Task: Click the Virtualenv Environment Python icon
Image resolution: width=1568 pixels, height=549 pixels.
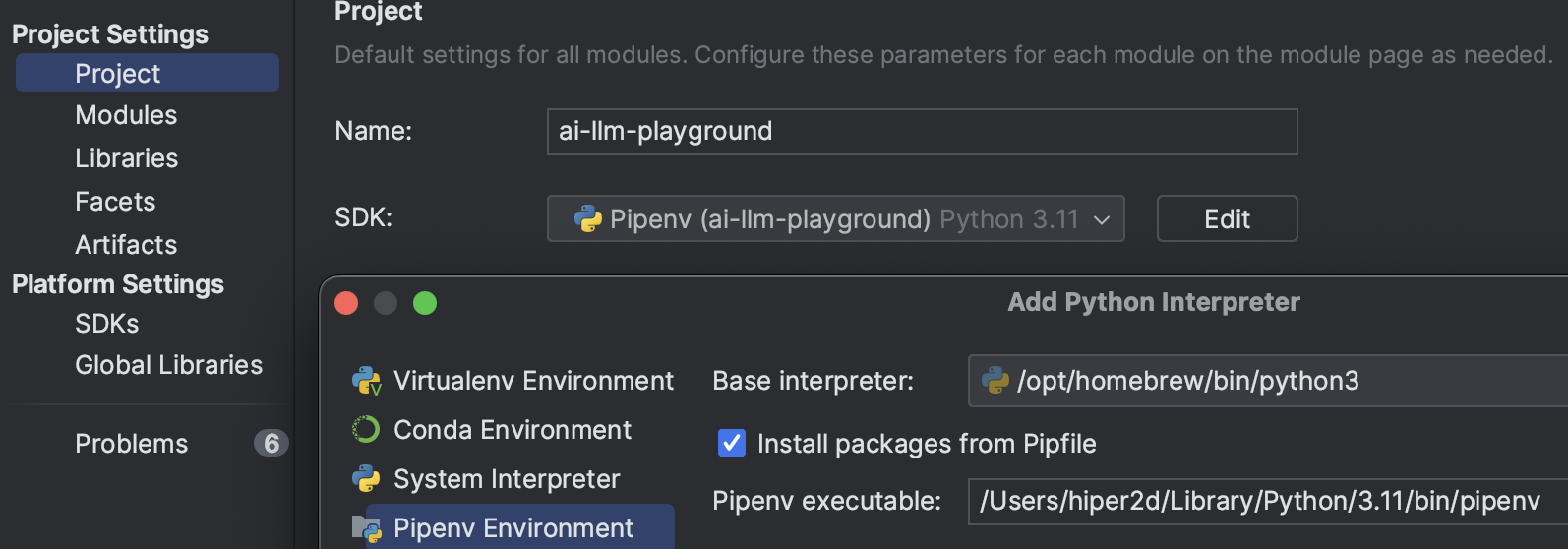Action: [366, 381]
